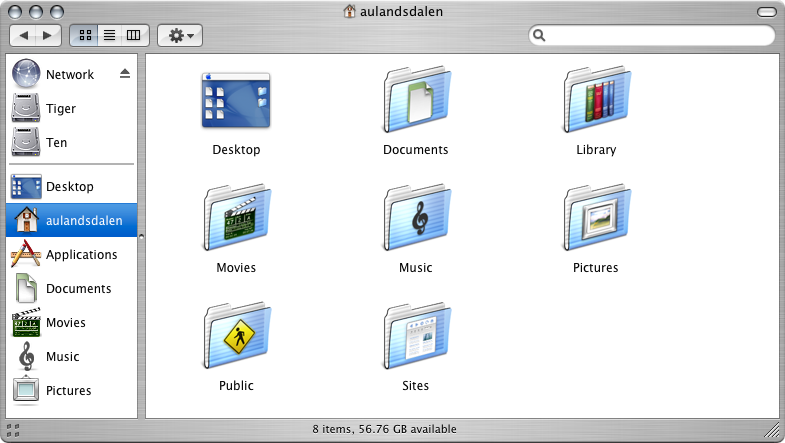Viewport: 785px width, 443px height.
Task: Toggle toolbar with the pill button
Action: pyautogui.click(x=766, y=12)
